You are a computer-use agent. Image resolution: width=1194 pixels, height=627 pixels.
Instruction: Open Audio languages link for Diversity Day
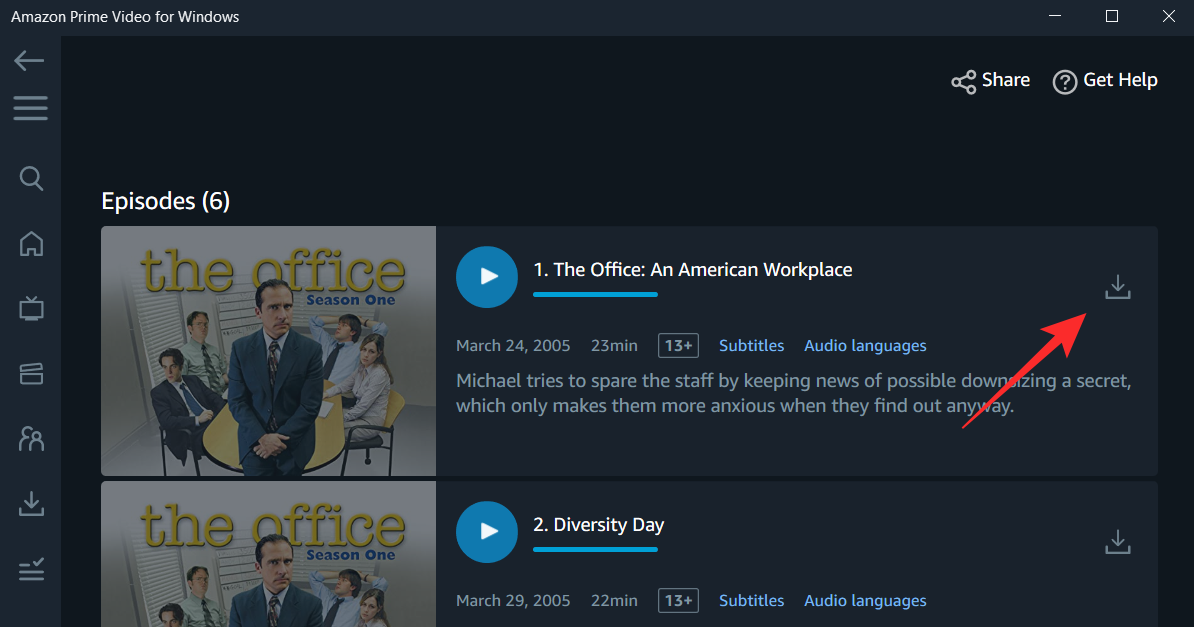pos(865,601)
